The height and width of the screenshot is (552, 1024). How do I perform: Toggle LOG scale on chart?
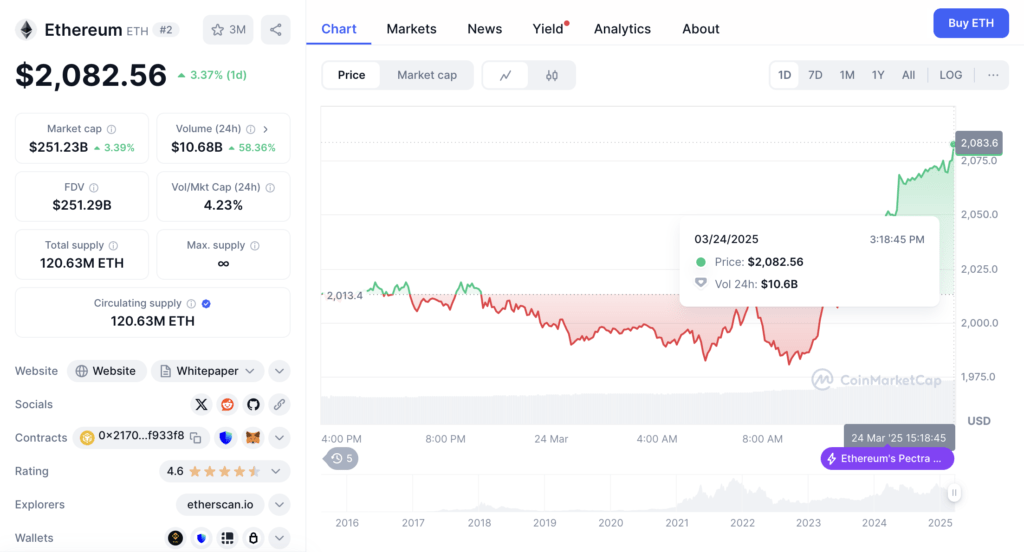point(950,75)
